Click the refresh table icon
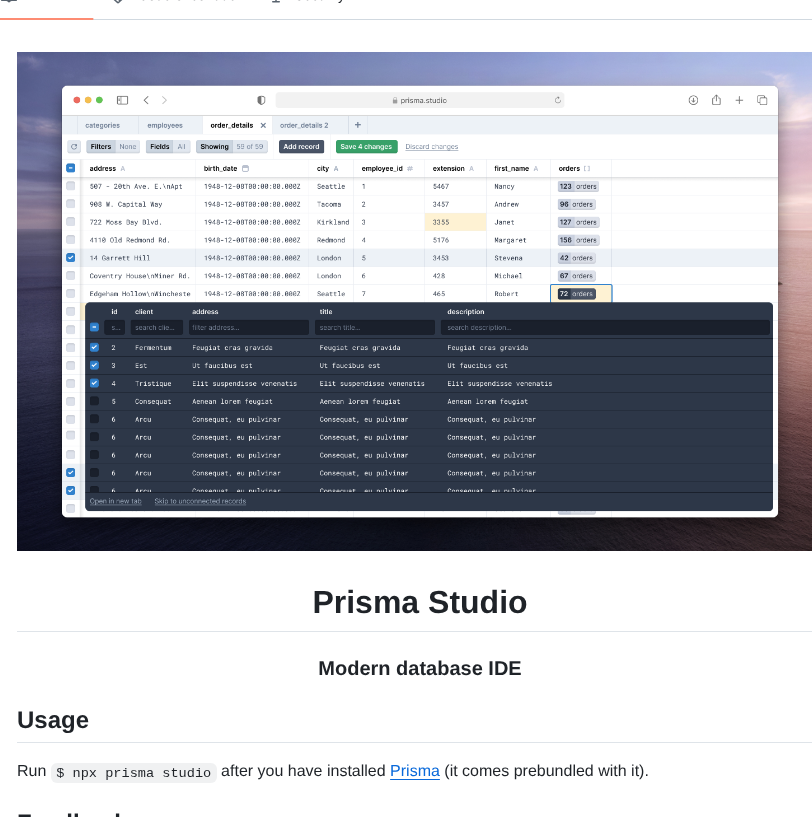This screenshot has width=812, height=817. coord(75,146)
